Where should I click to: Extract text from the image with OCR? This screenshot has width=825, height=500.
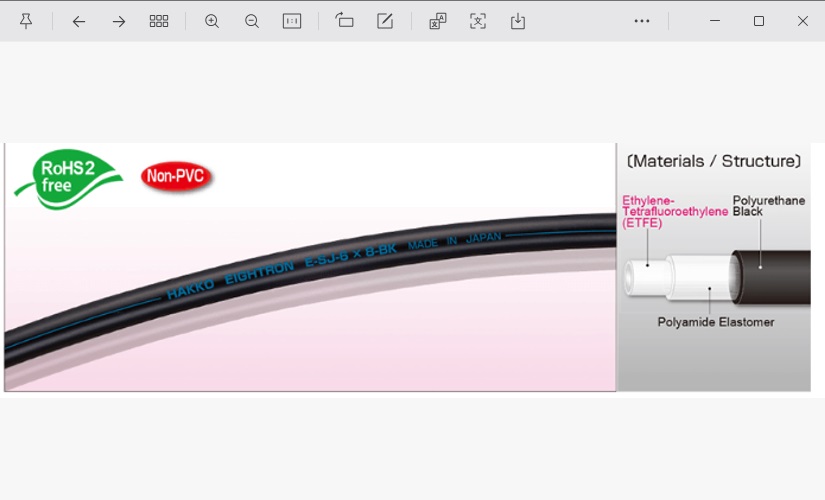pyautogui.click(x=478, y=21)
